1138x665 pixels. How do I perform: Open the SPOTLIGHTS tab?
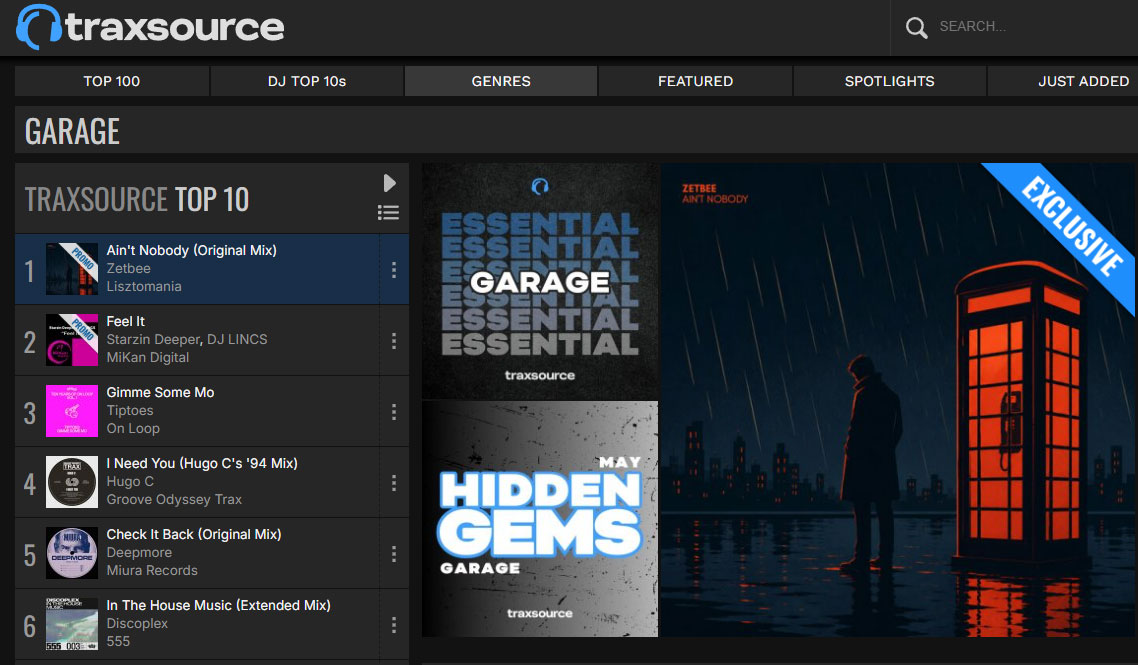pos(890,81)
